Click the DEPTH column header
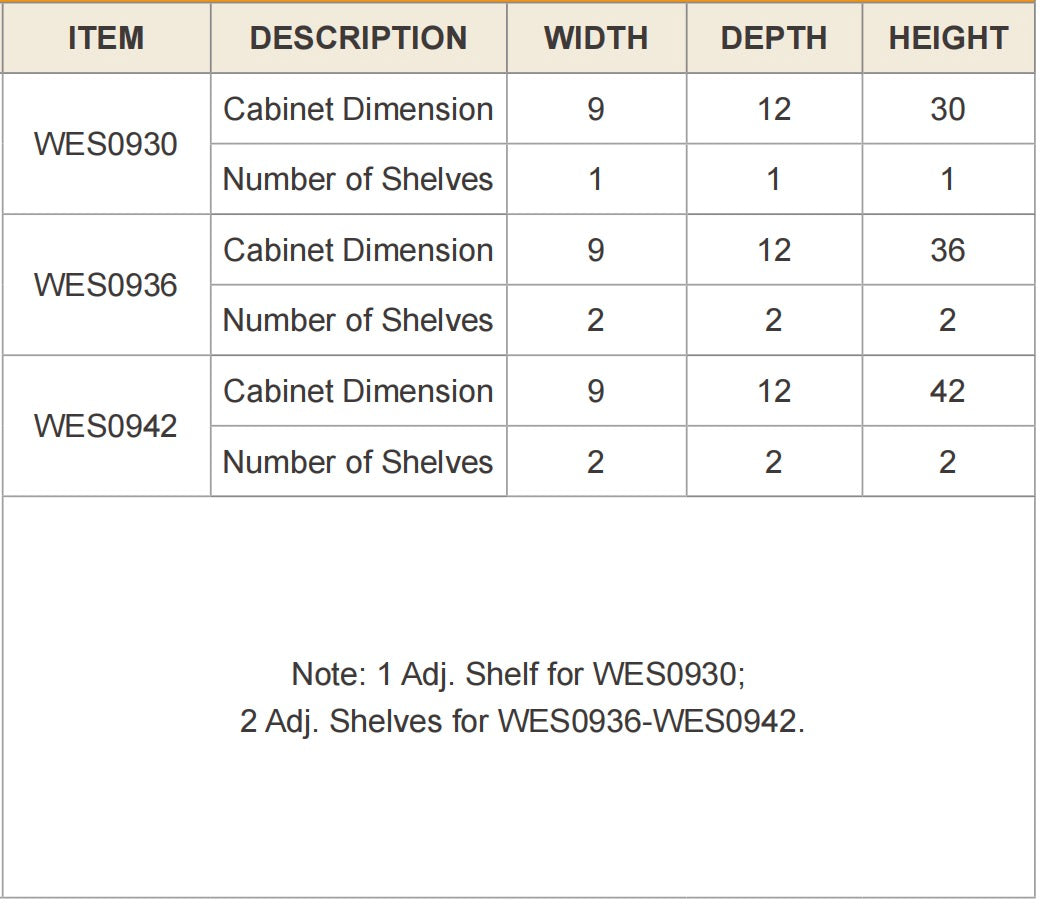Screen dimensions: 1040x904 click(774, 38)
